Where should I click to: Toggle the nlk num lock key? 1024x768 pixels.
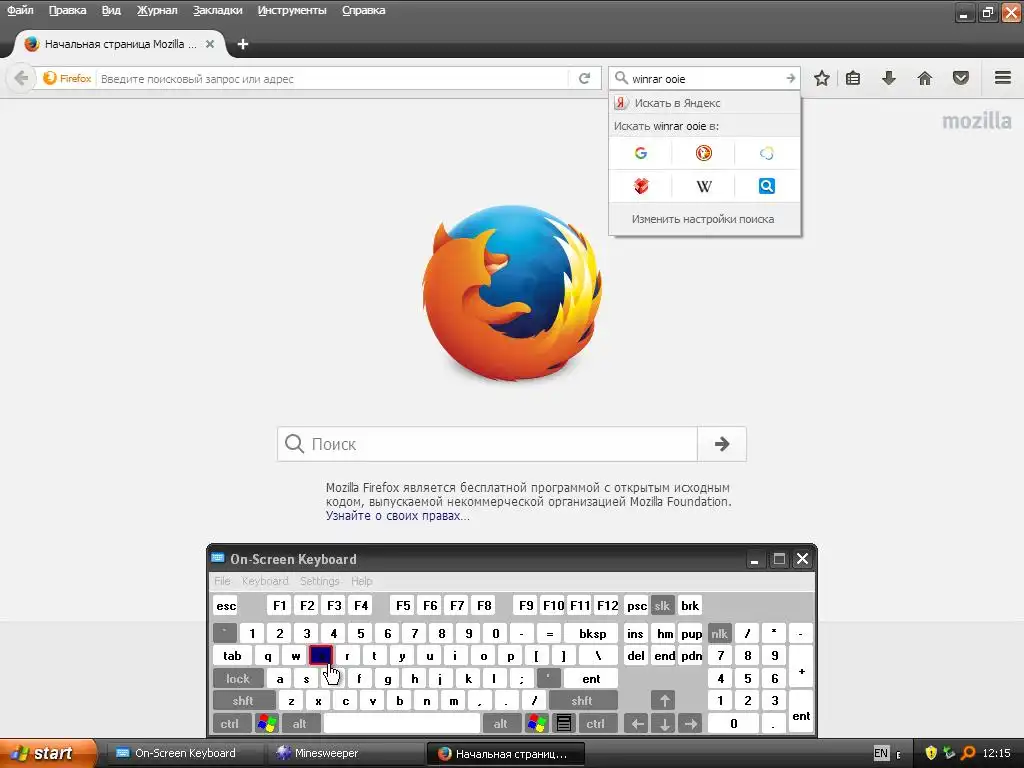tap(720, 633)
